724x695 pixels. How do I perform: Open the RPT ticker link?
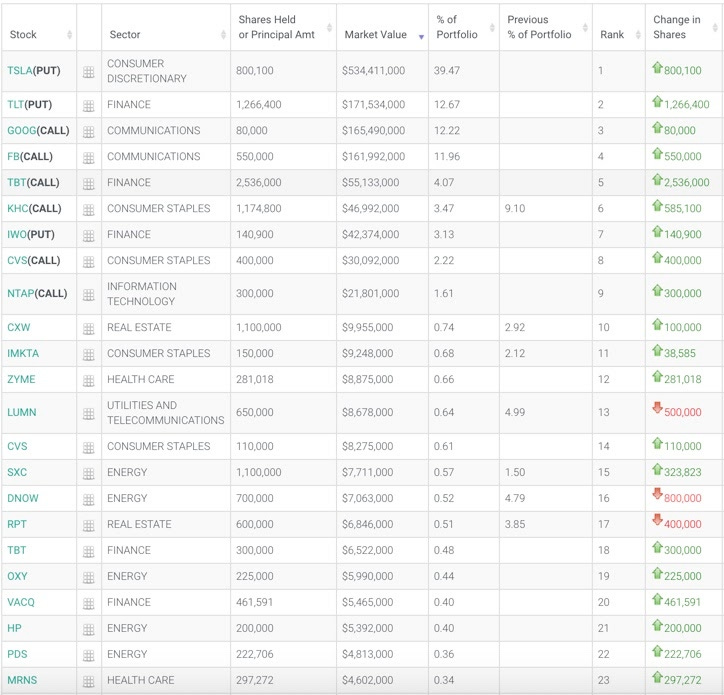(17, 524)
